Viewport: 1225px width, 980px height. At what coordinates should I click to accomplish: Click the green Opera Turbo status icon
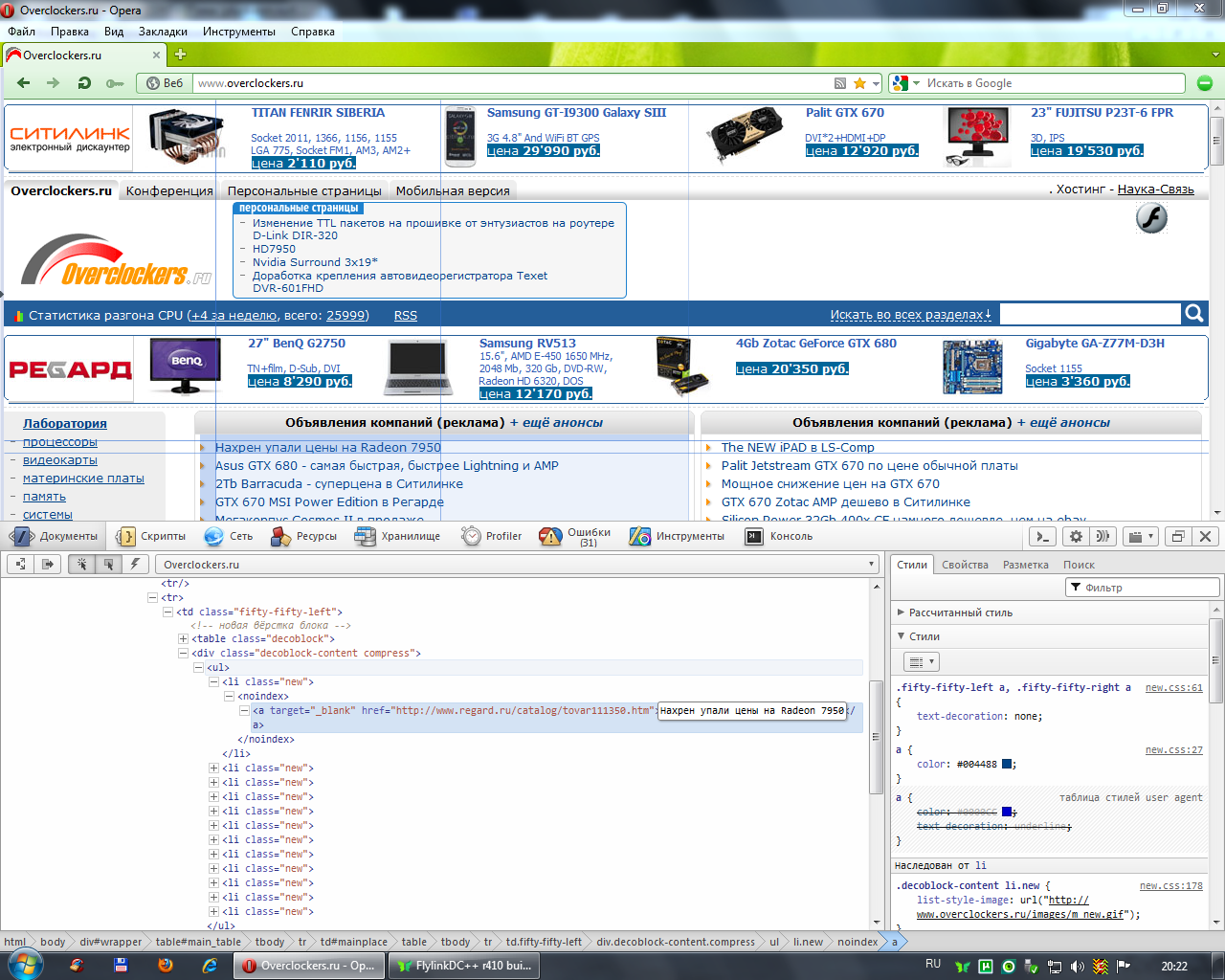point(1205,83)
